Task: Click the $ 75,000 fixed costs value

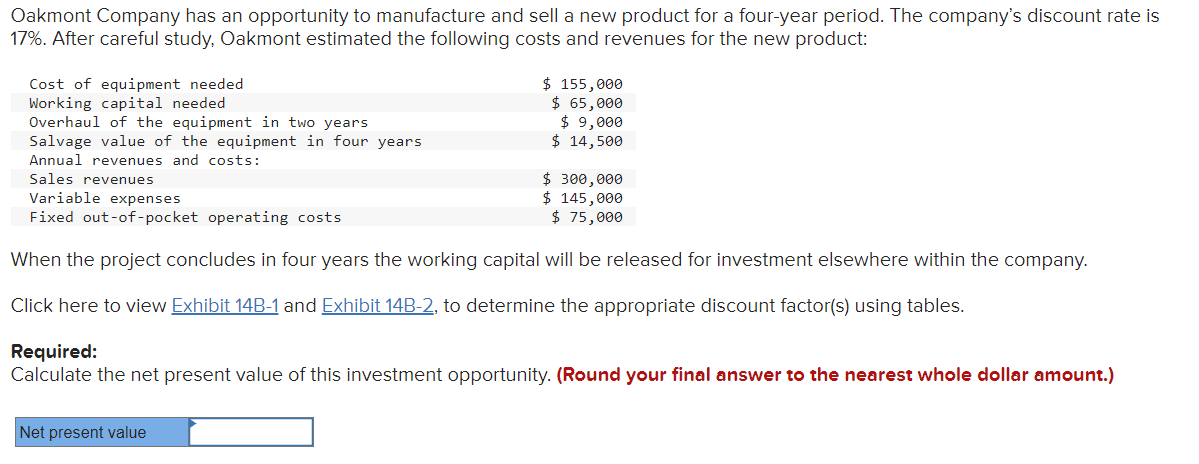Action: click(587, 217)
